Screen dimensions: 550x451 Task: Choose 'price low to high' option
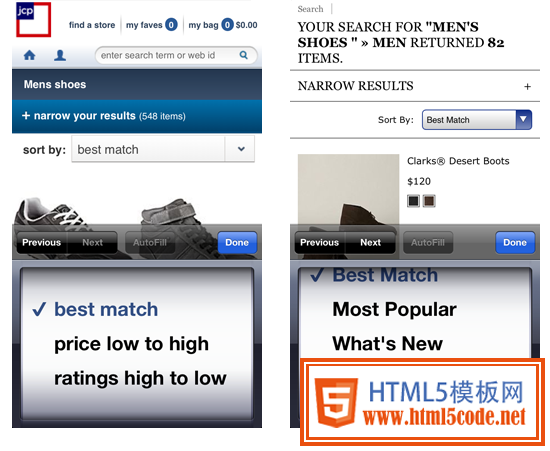(x=132, y=344)
